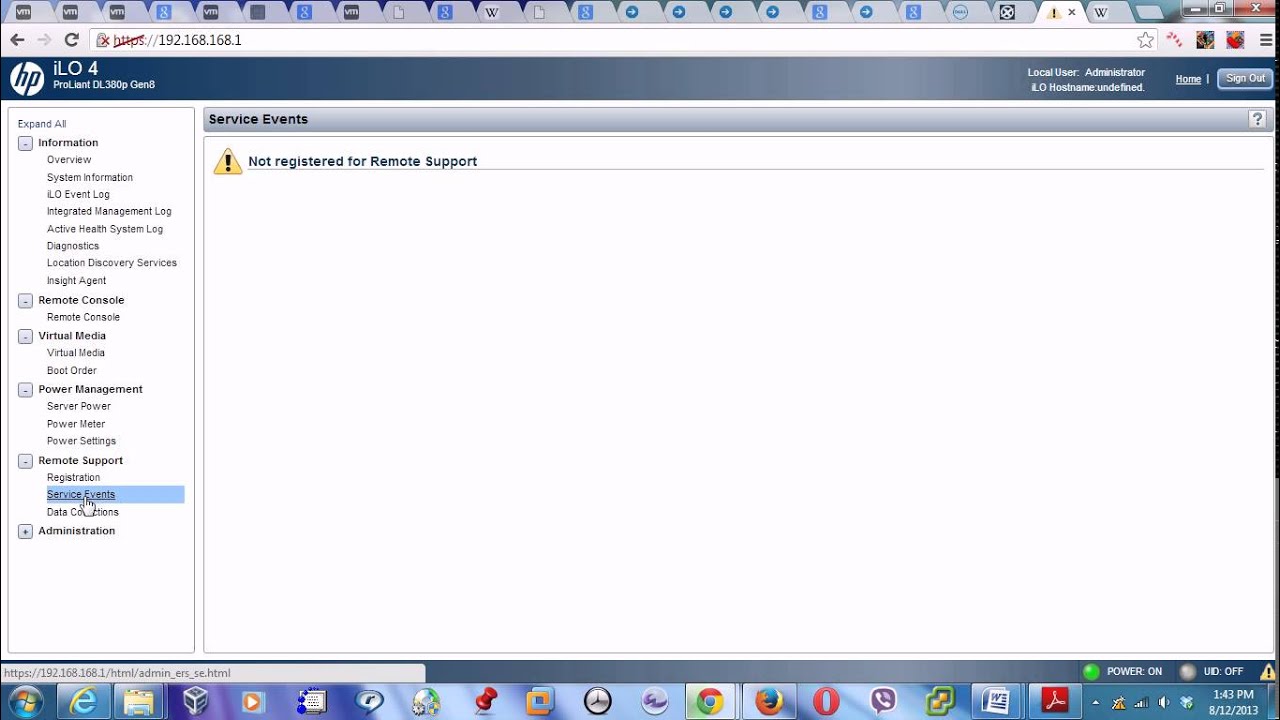Click the clock-face taskbar icon
The image size is (1280, 720).
(x=597, y=701)
